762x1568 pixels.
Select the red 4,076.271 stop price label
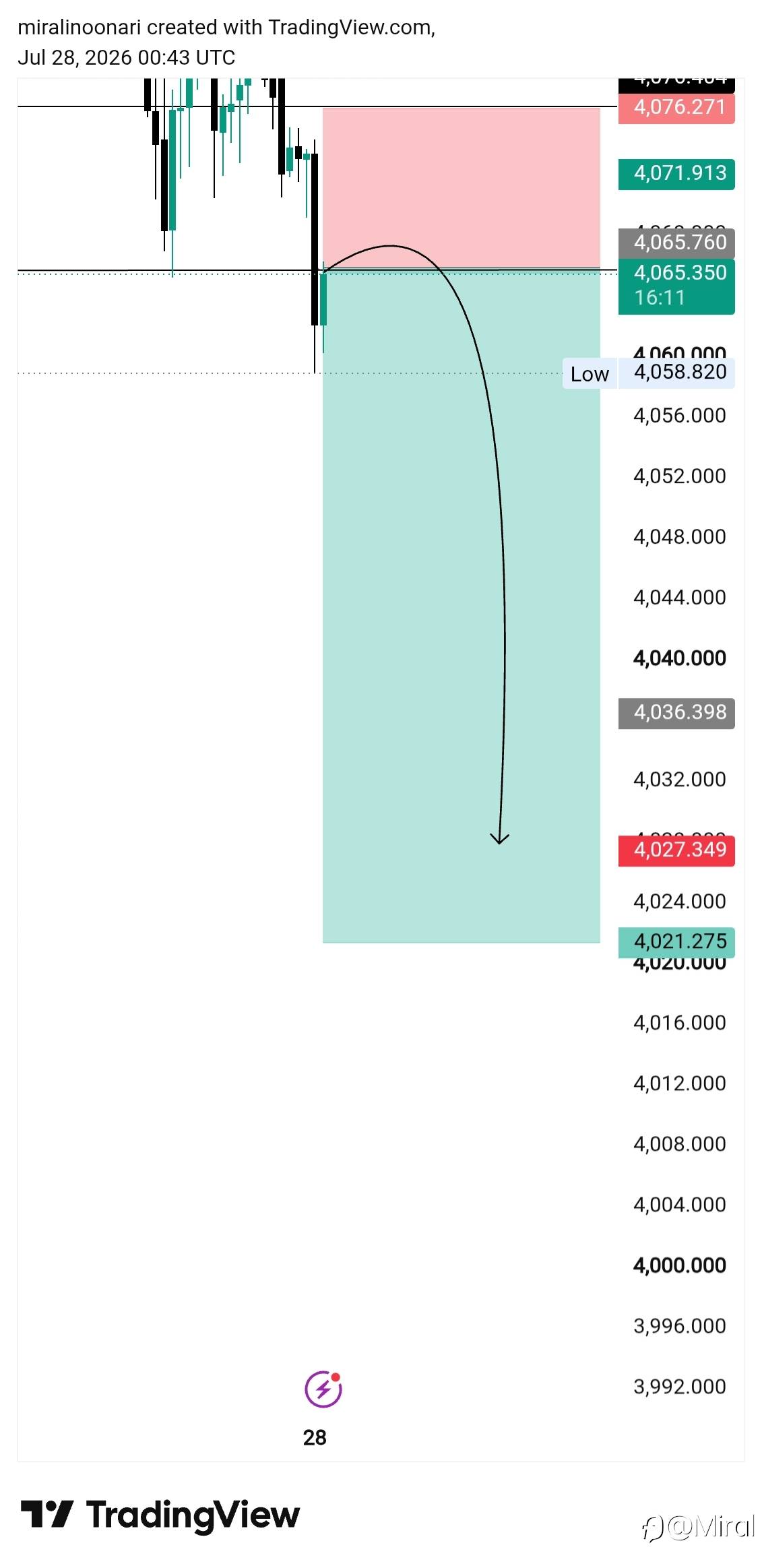click(676, 108)
